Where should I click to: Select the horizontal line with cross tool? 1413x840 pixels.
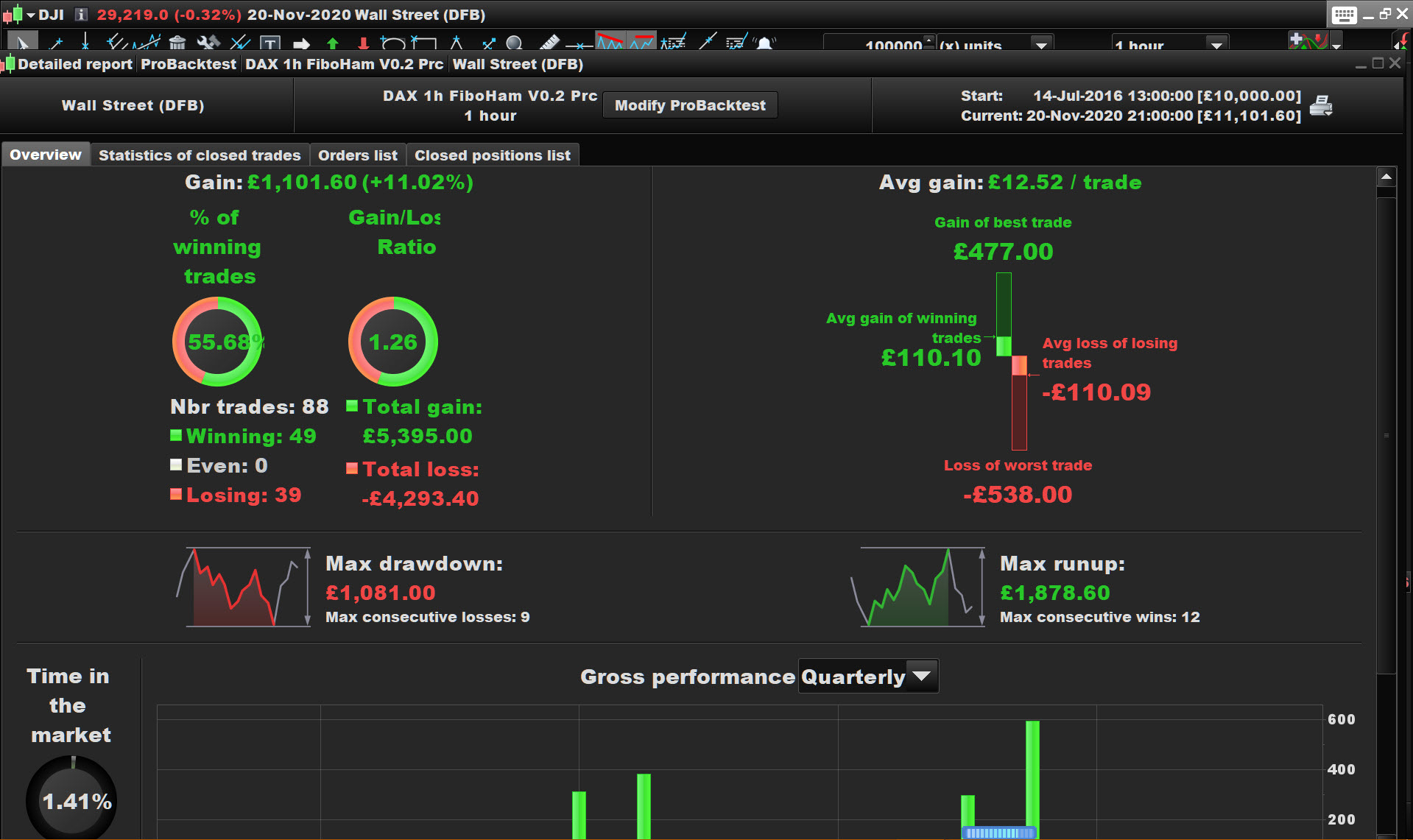pyautogui.click(x=579, y=46)
